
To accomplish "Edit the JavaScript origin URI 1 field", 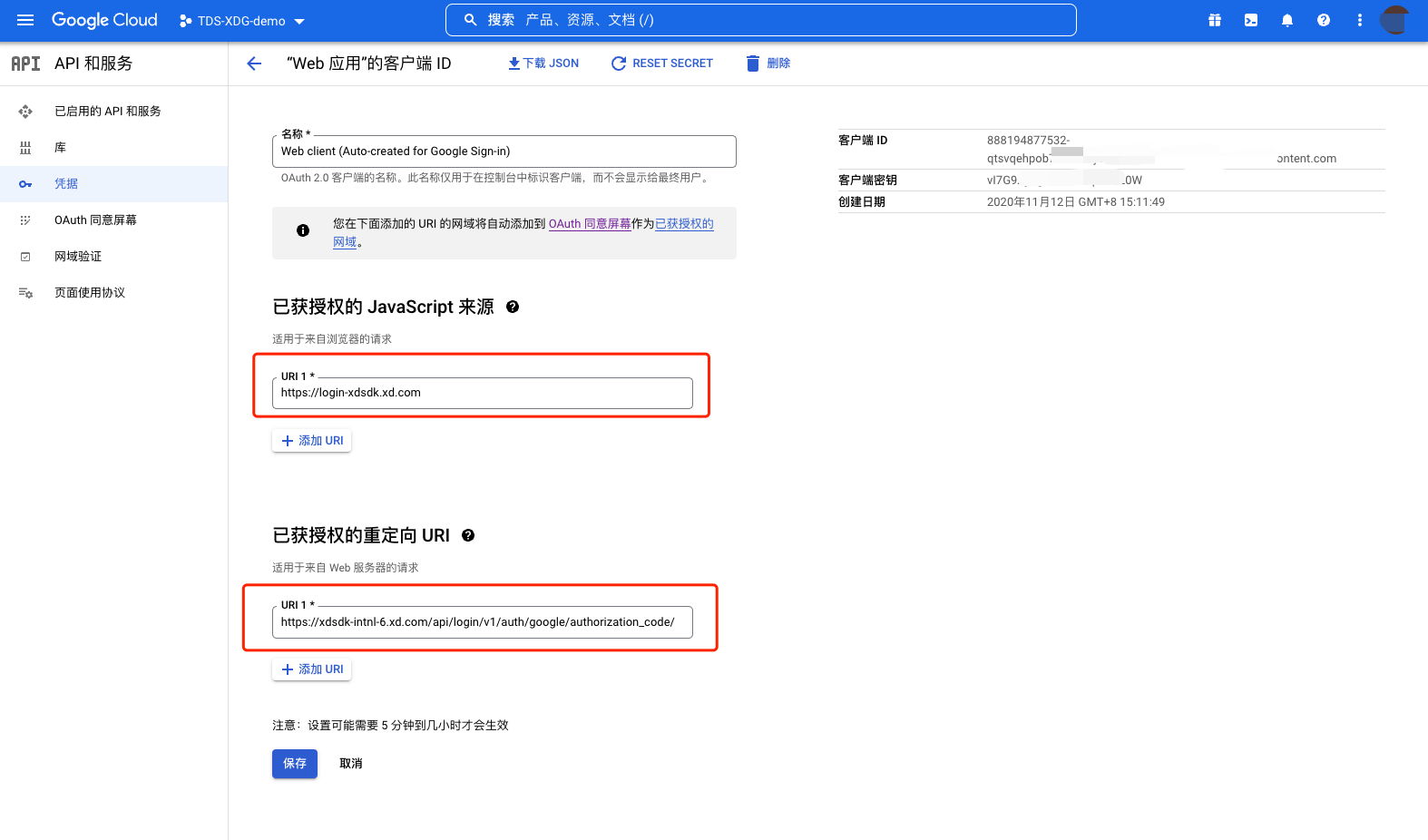I will [482, 393].
